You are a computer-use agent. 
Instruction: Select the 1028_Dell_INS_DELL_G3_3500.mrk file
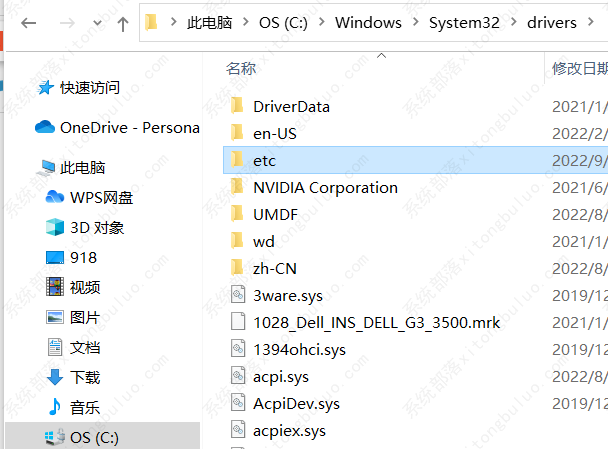[x=375, y=323]
